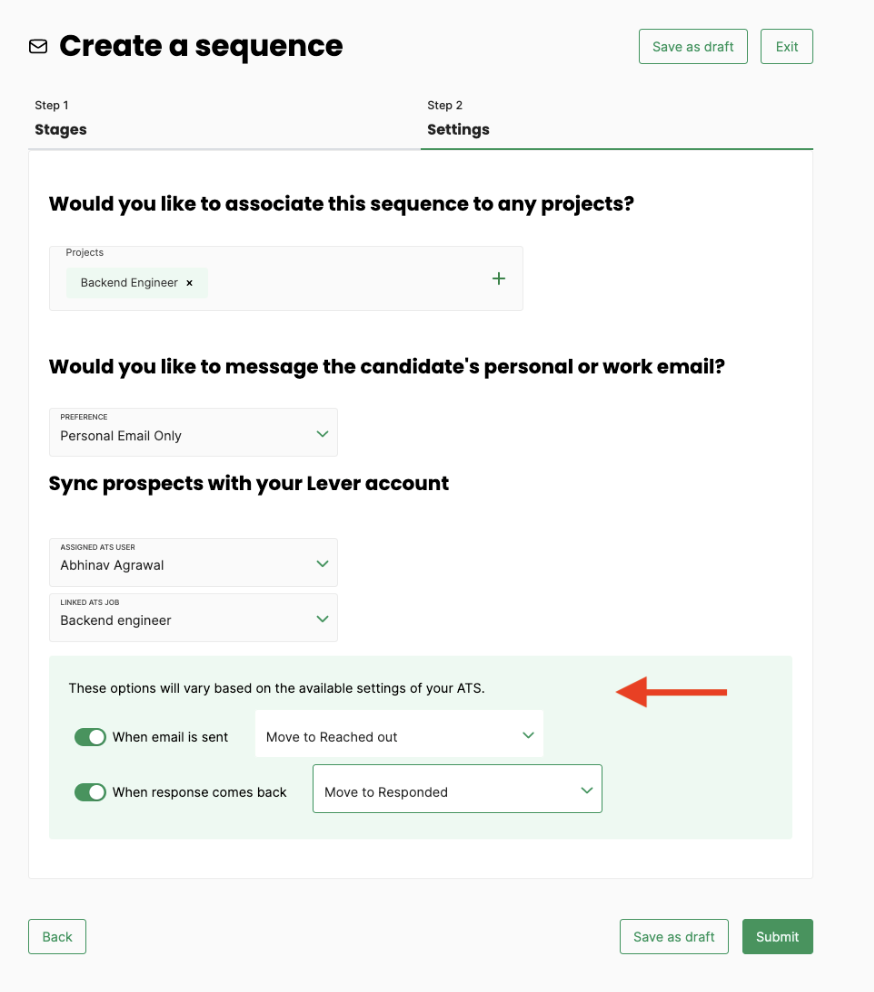Screen dimensions: 874x992
Task: Remove the Backend Engineer project tag
Action: 189,283
